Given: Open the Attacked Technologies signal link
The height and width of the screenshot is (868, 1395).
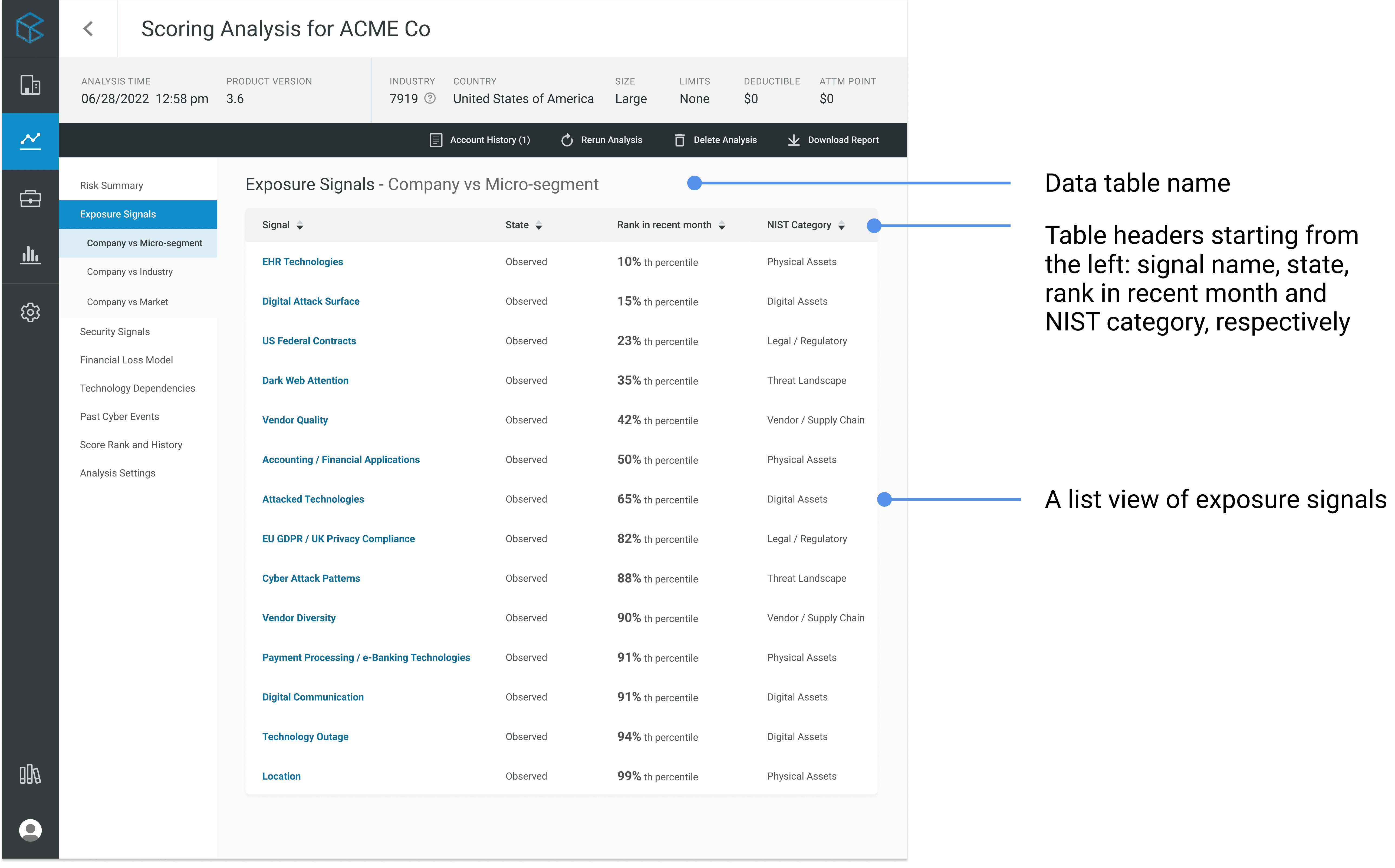Looking at the screenshot, I should coord(313,499).
